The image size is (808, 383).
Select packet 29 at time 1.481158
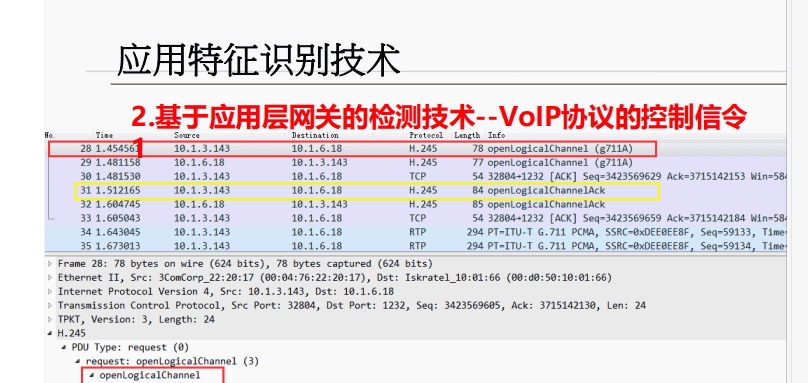(x=415, y=162)
